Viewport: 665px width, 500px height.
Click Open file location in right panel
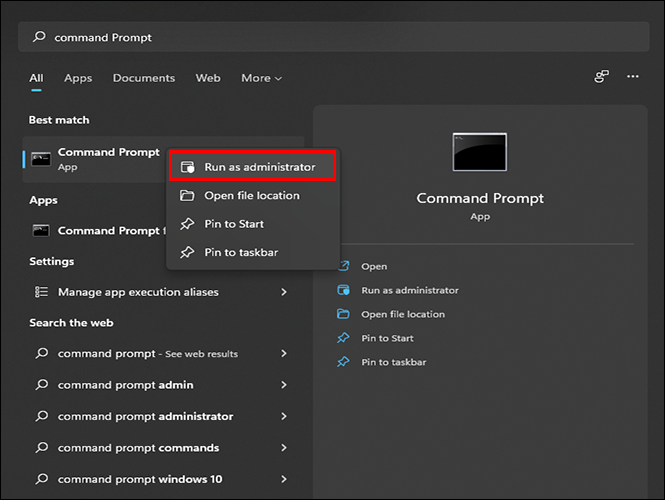[403, 314]
